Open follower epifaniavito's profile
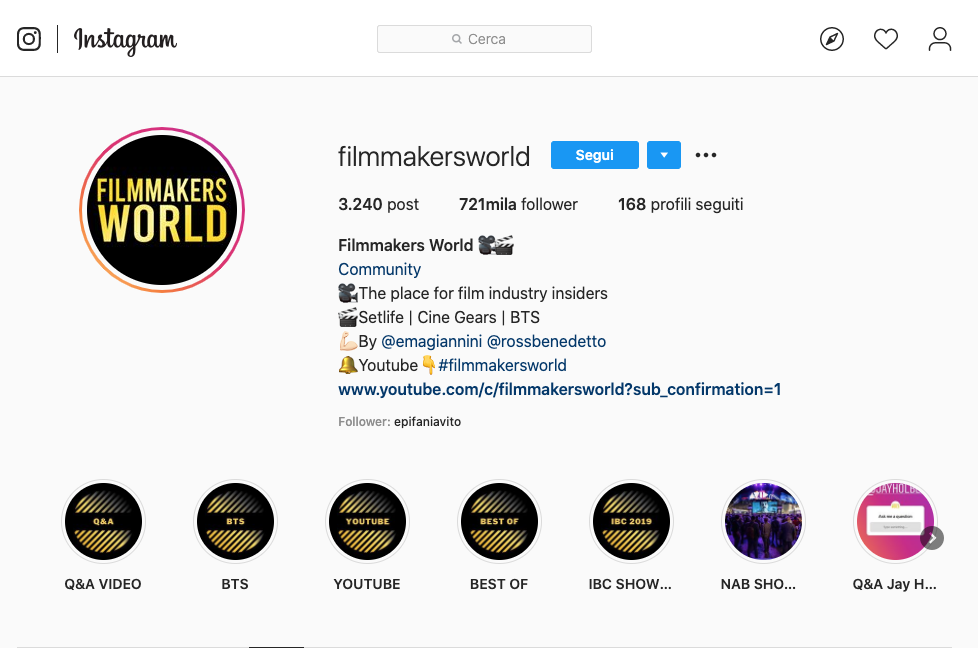978x648 pixels. 427,422
